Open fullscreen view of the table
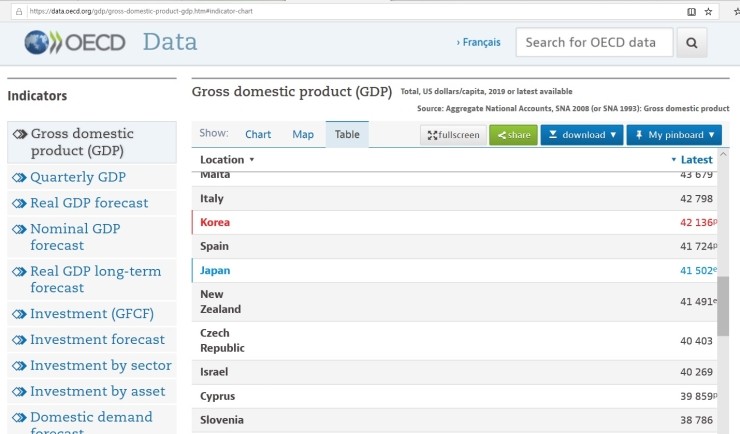Viewport: 740px width, 434px height. 453,135
